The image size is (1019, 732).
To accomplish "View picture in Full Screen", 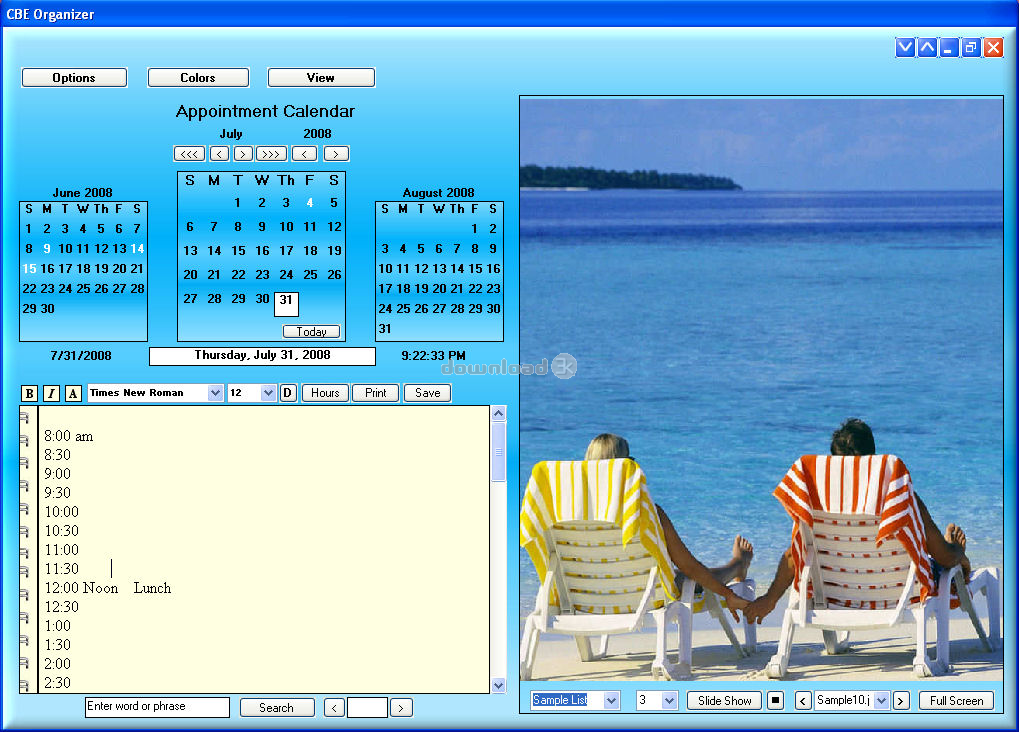I will 957,700.
